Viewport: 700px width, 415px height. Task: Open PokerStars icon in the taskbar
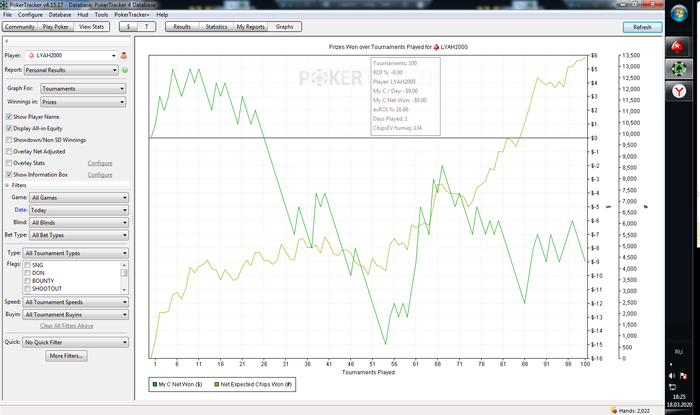coord(678,47)
